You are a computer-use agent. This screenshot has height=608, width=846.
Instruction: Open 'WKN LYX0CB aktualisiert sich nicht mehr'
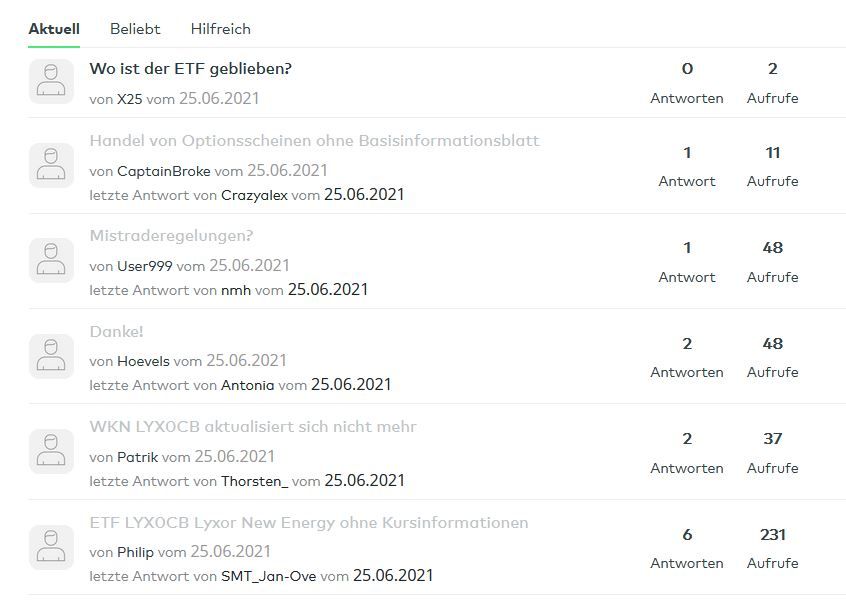[x=253, y=427]
